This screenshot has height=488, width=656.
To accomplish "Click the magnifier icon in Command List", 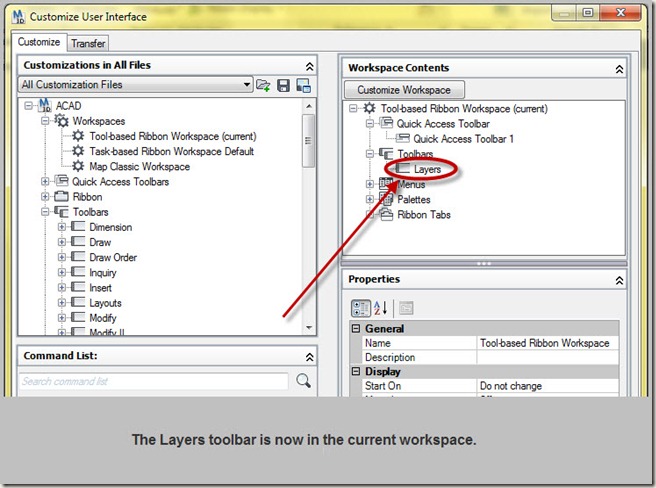I will click(303, 381).
